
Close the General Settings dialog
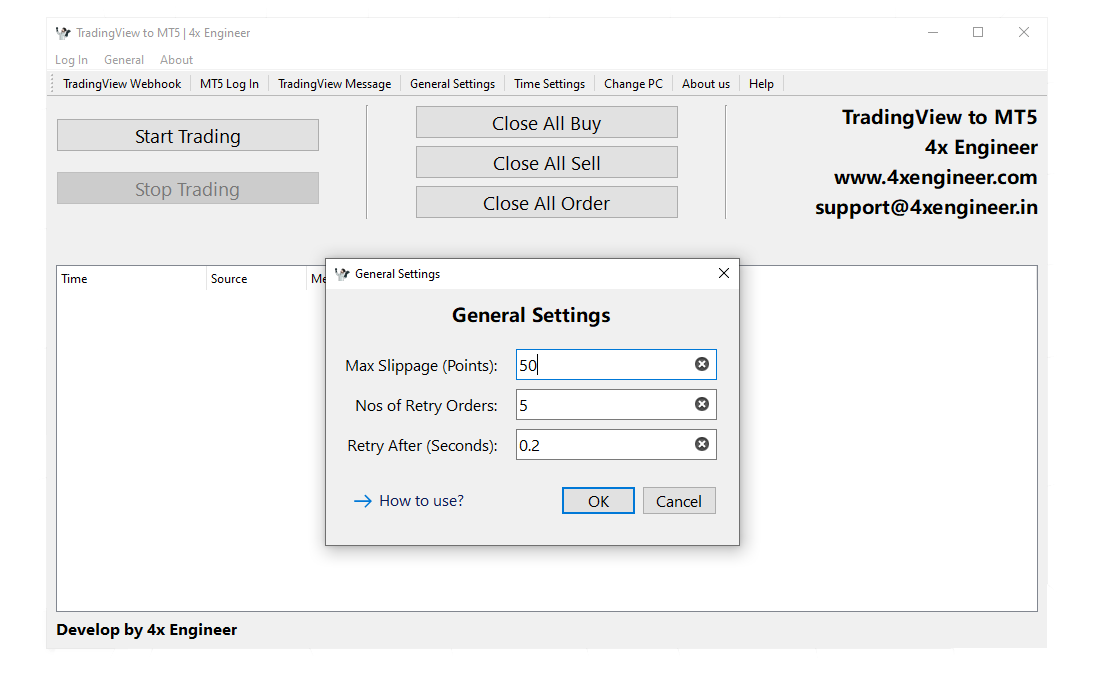click(x=724, y=273)
